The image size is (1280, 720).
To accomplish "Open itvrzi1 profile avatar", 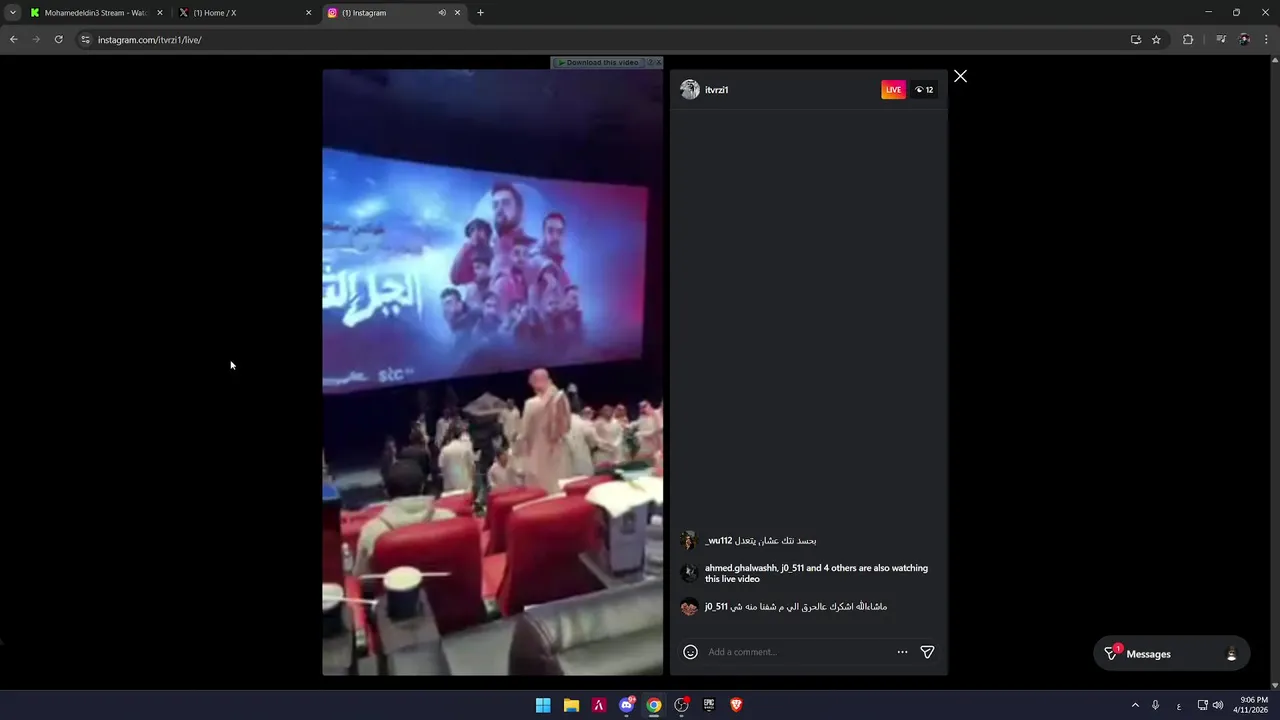I will [690, 90].
